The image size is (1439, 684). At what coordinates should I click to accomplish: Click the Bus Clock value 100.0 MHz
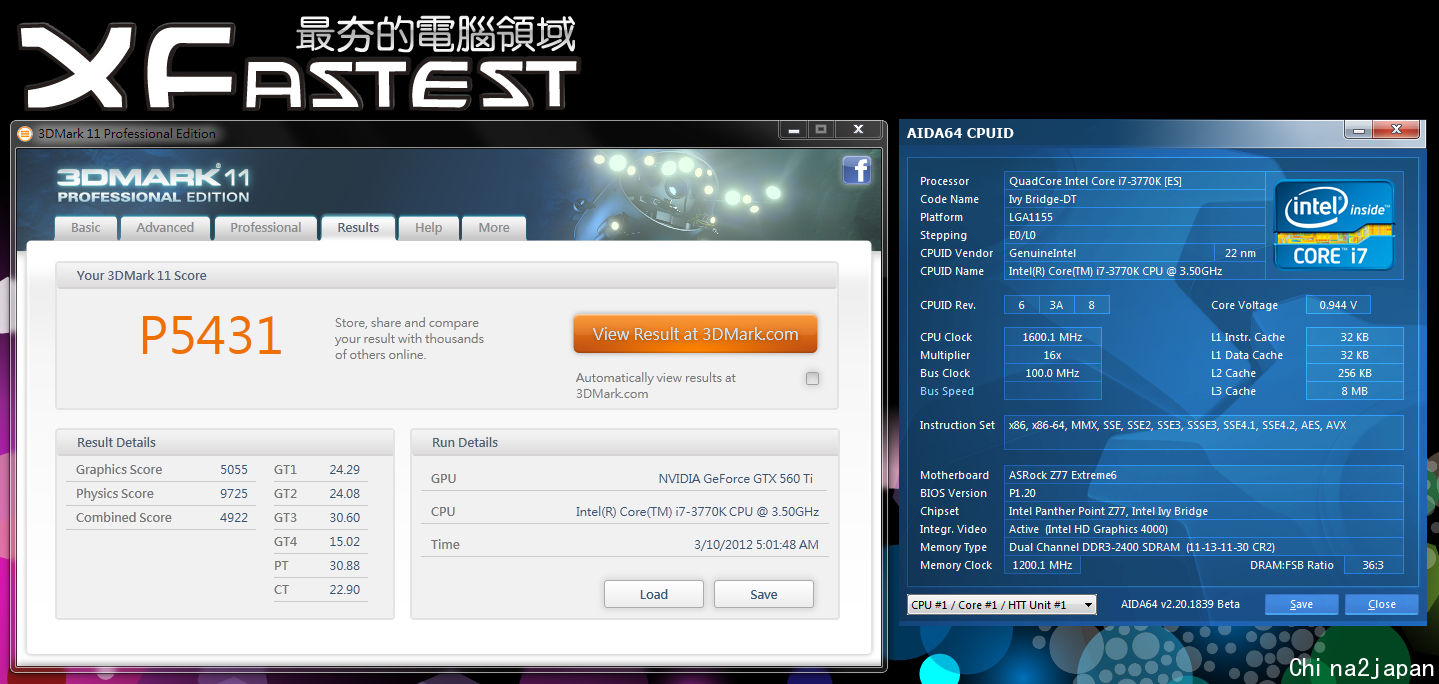point(1053,373)
